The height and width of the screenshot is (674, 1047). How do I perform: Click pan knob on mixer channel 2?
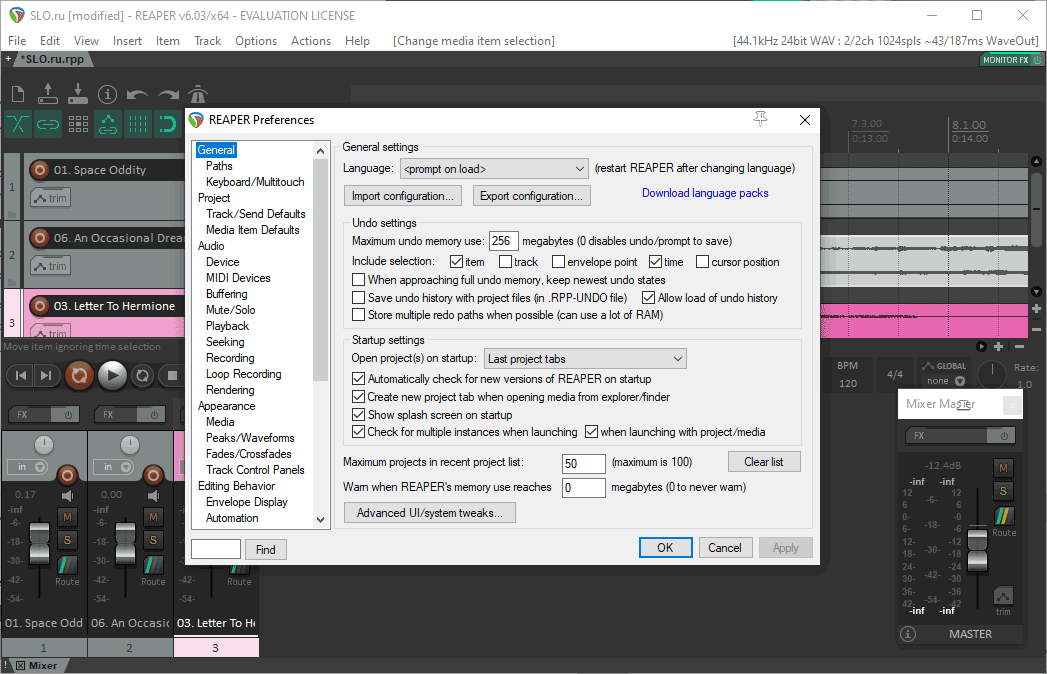(130, 444)
